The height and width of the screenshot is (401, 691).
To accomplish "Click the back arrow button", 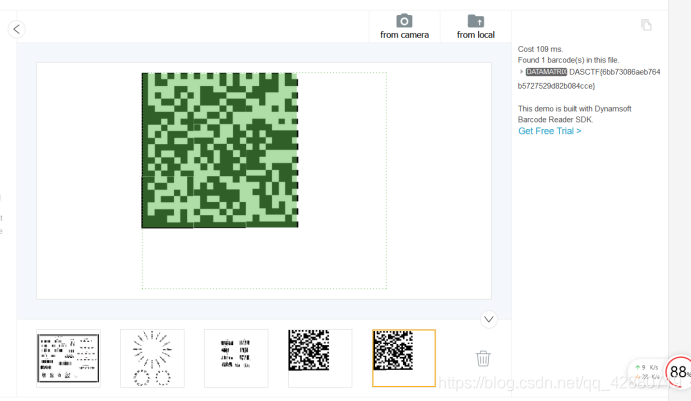I will point(16,29).
